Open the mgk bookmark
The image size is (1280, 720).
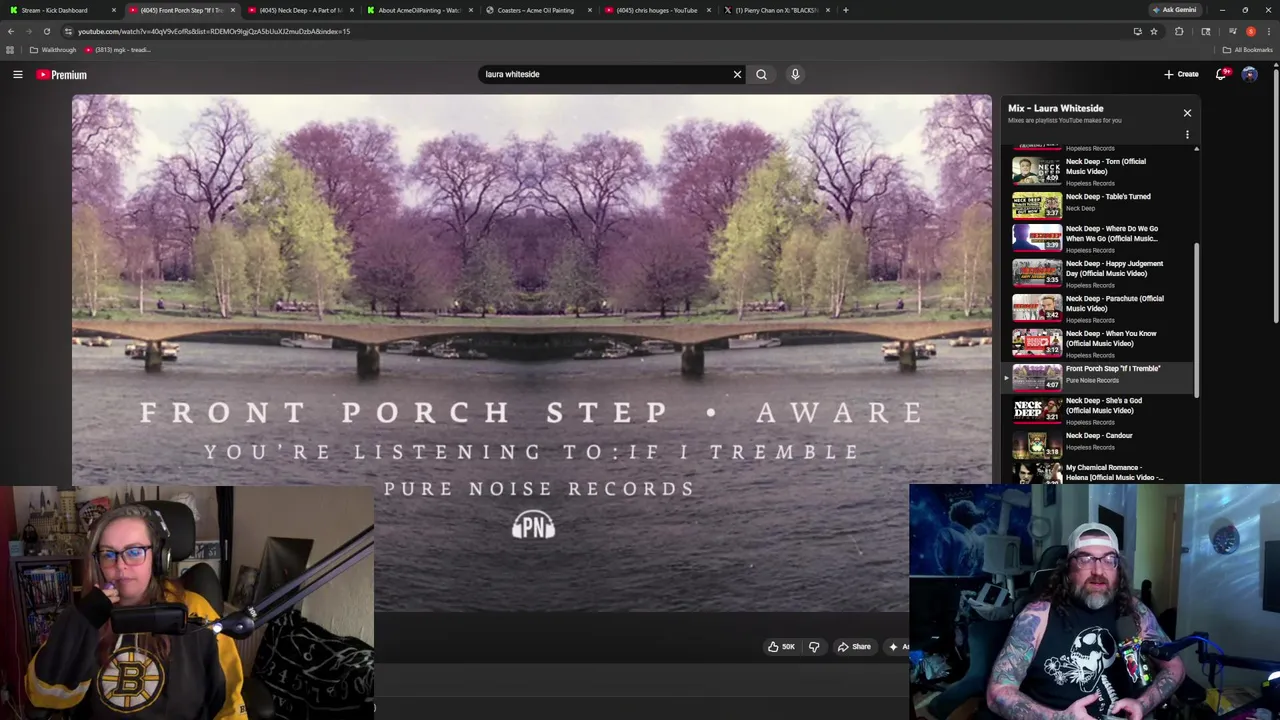click(118, 50)
